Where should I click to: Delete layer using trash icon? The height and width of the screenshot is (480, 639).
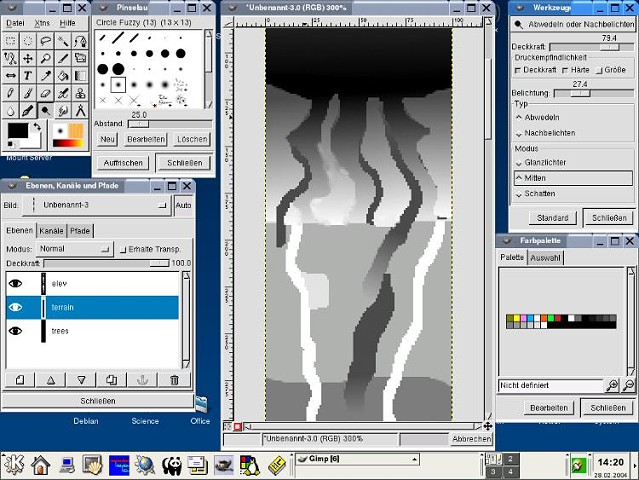coord(174,380)
